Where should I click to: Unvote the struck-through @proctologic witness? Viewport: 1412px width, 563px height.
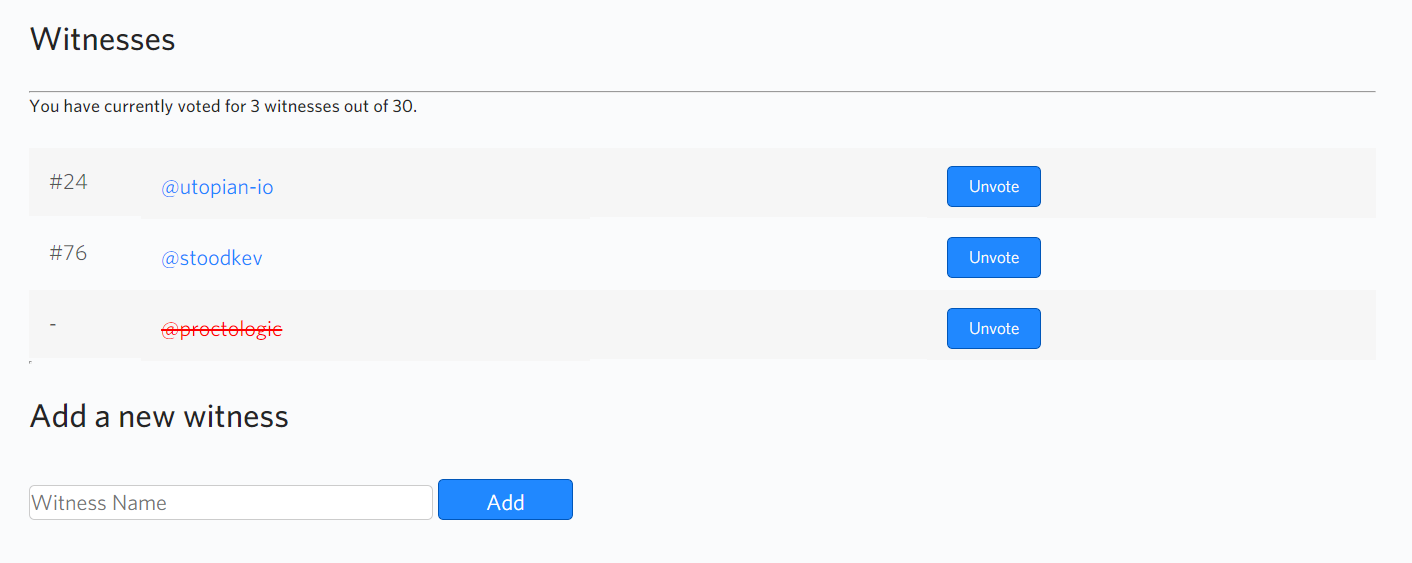[x=993, y=329]
